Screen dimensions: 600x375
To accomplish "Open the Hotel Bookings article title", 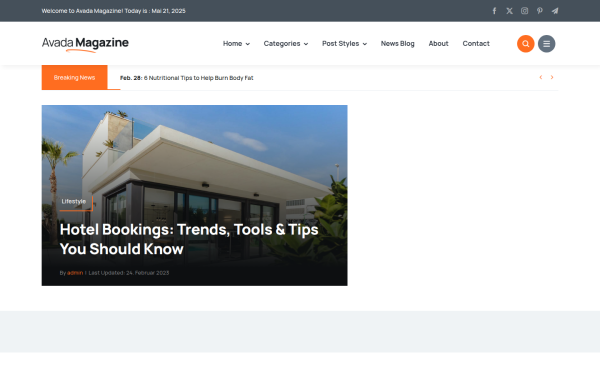I will click(x=189, y=239).
